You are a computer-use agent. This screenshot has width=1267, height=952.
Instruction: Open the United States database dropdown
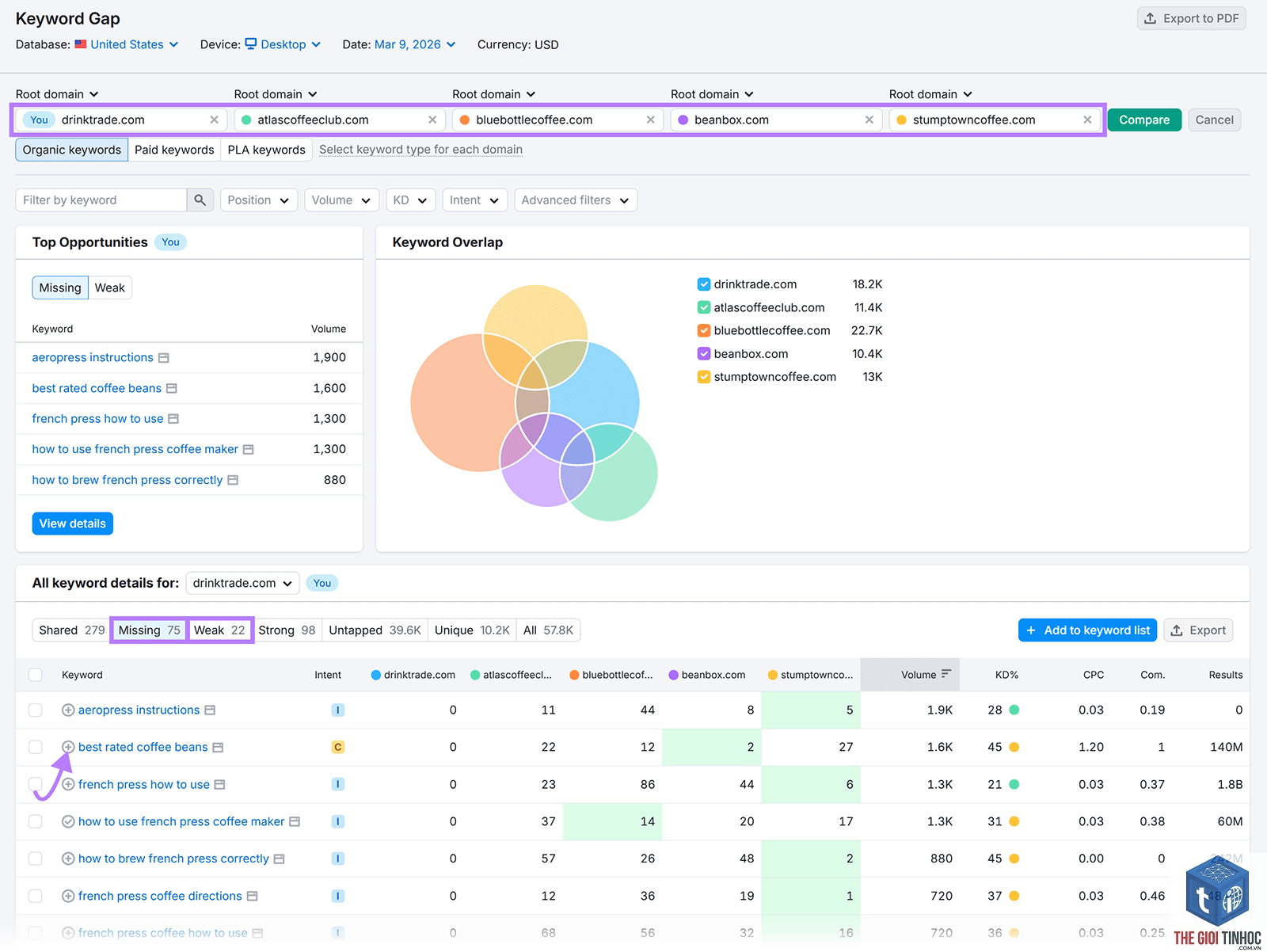(127, 44)
